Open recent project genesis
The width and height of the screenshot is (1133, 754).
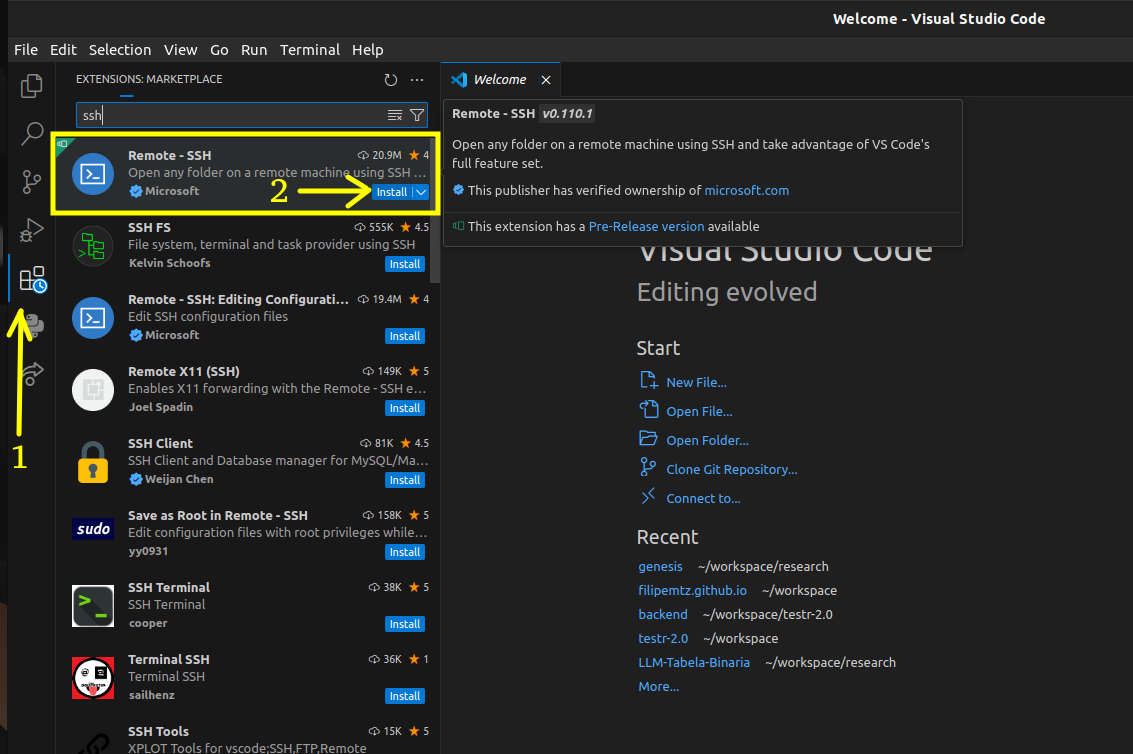pyautogui.click(x=660, y=566)
